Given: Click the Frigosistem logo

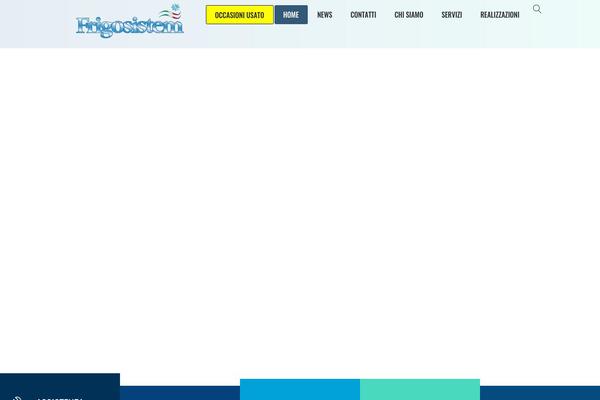Looking at the screenshot, I should point(130,21).
